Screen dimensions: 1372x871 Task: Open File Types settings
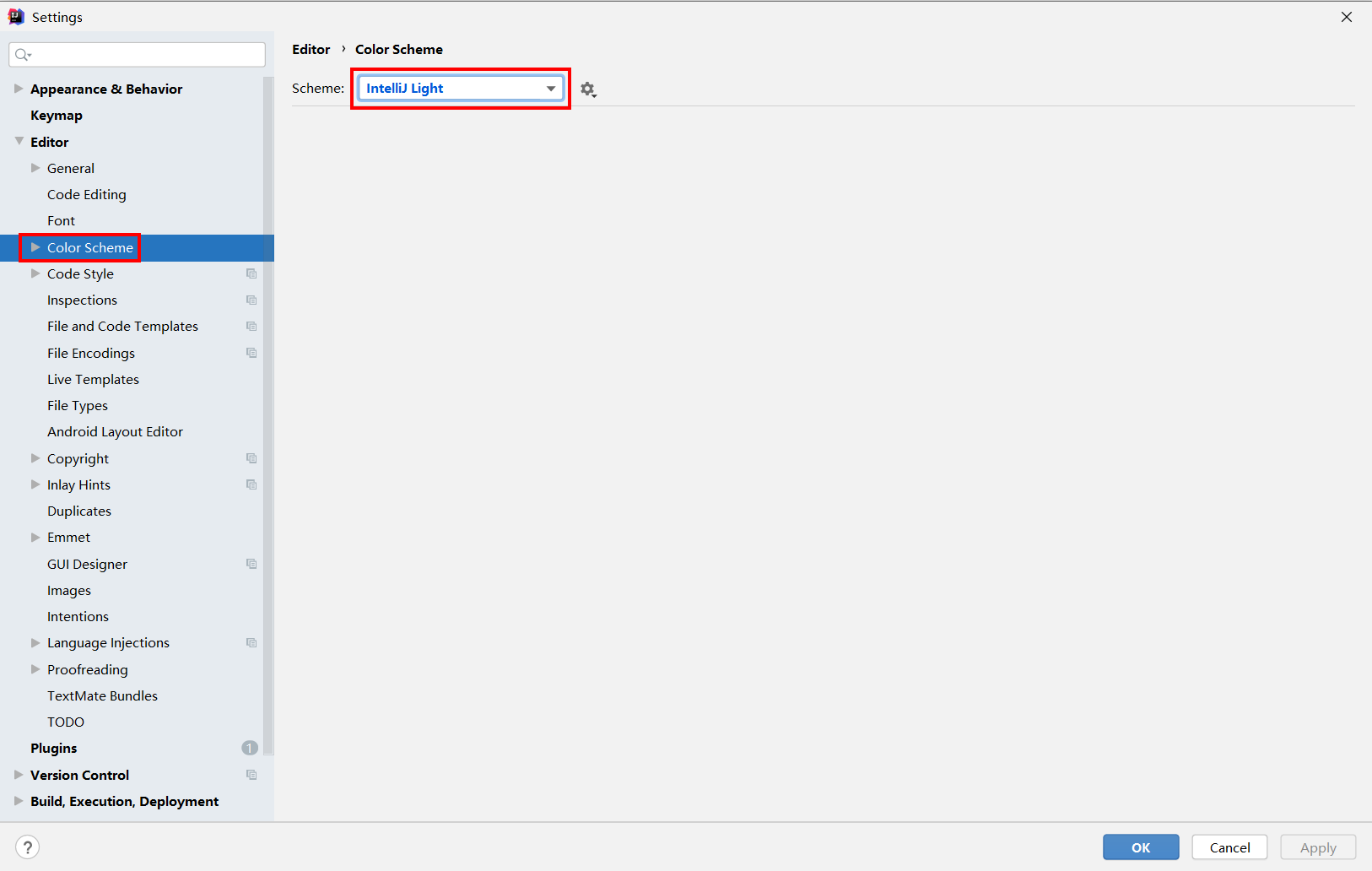tap(78, 405)
